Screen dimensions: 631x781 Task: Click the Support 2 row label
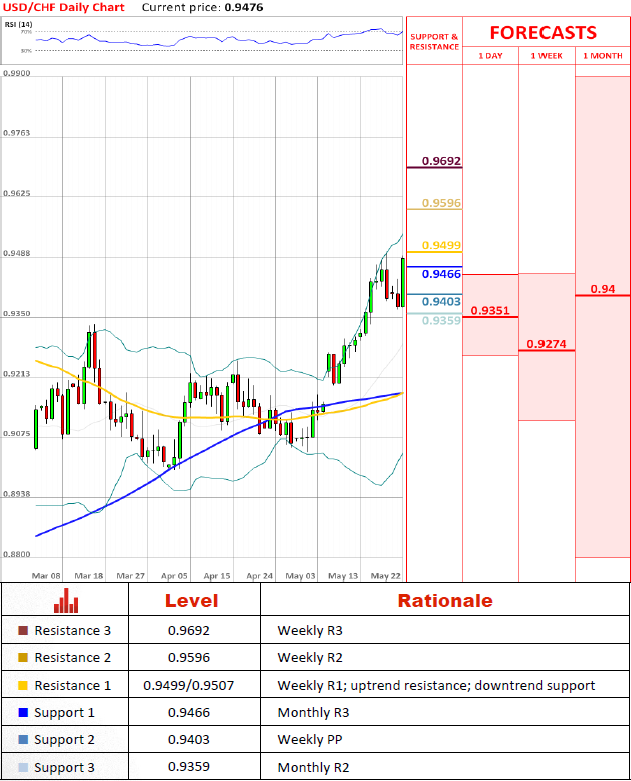pos(64,740)
